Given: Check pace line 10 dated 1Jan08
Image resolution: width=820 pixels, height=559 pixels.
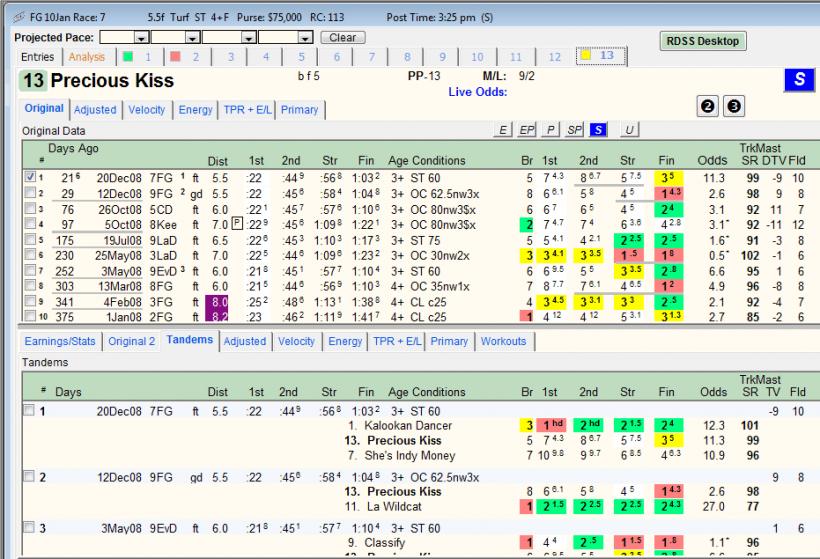Looking at the screenshot, I should [x=30, y=316].
